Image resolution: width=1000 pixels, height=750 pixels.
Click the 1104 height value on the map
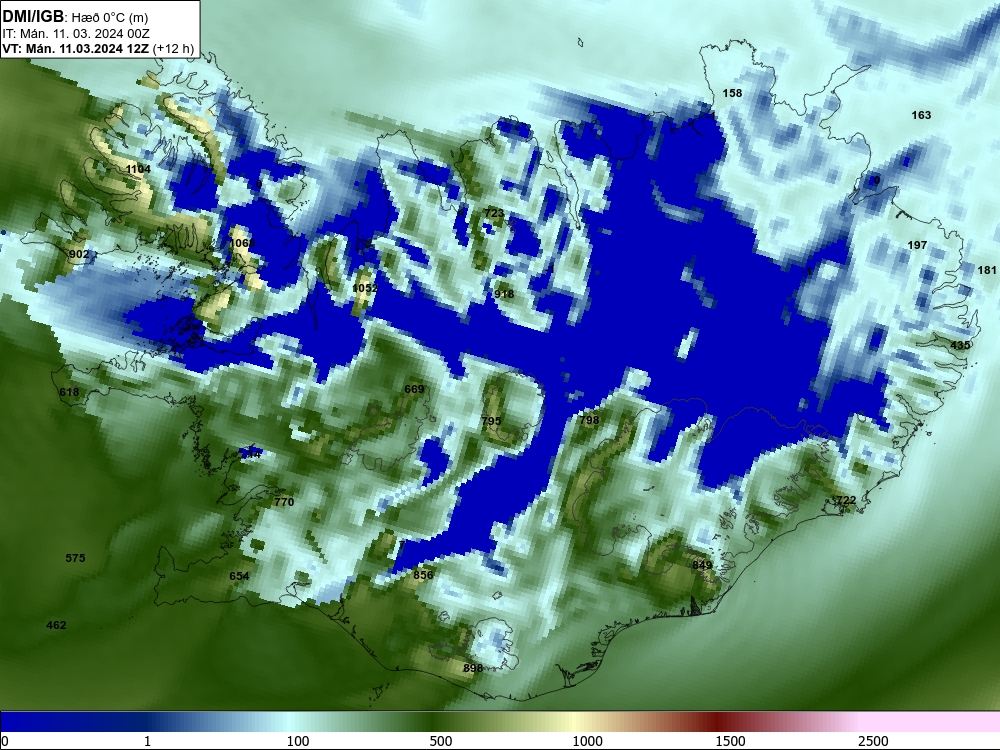pyautogui.click(x=138, y=169)
